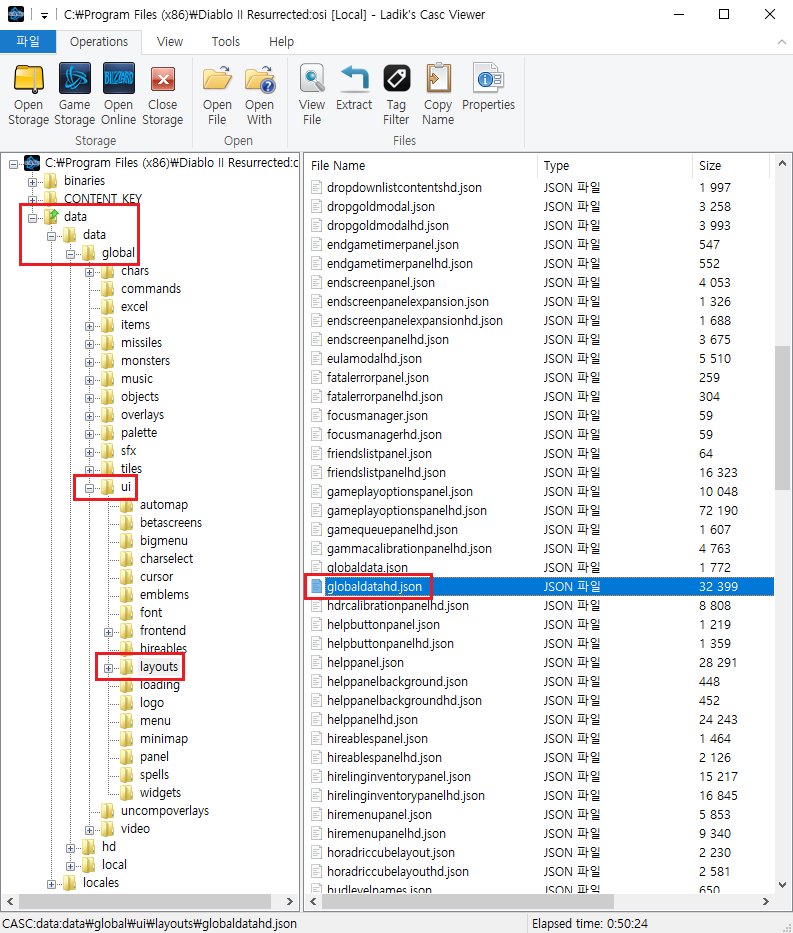Image resolution: width=793 pixels, height=933 pixels.
Task: Click the file list scroll up arrow
Action: 782,163
